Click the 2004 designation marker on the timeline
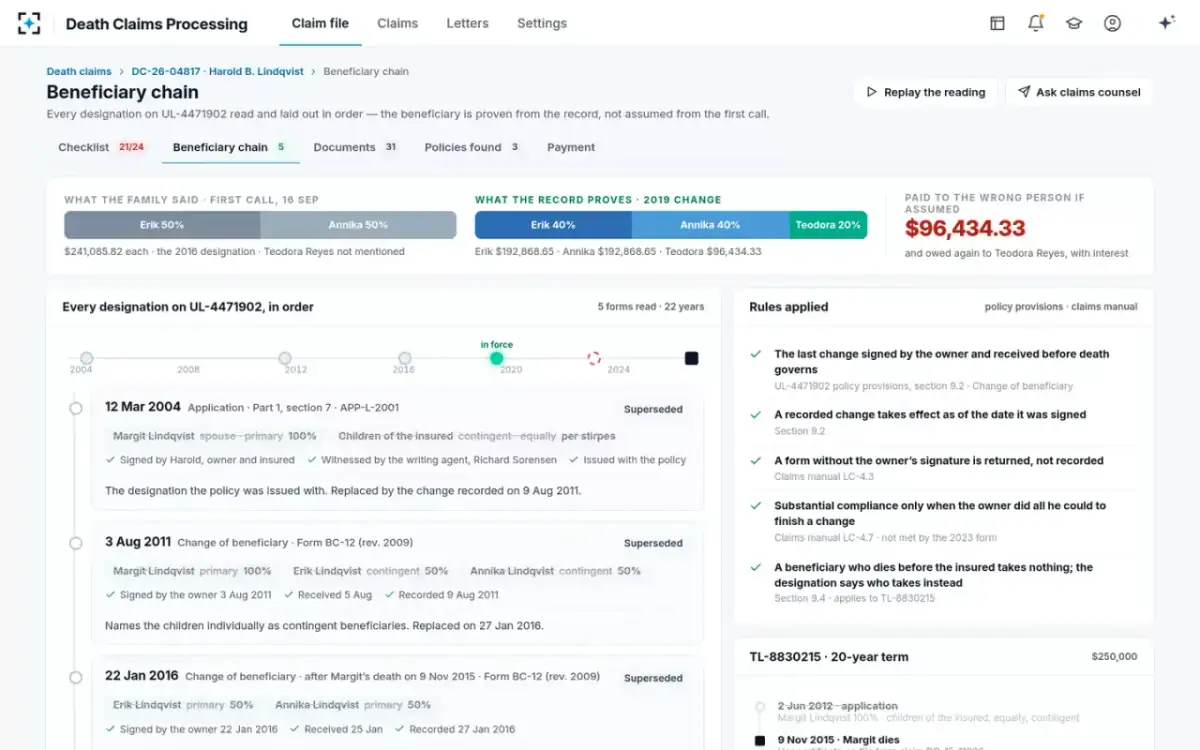 tap(87, 358)
